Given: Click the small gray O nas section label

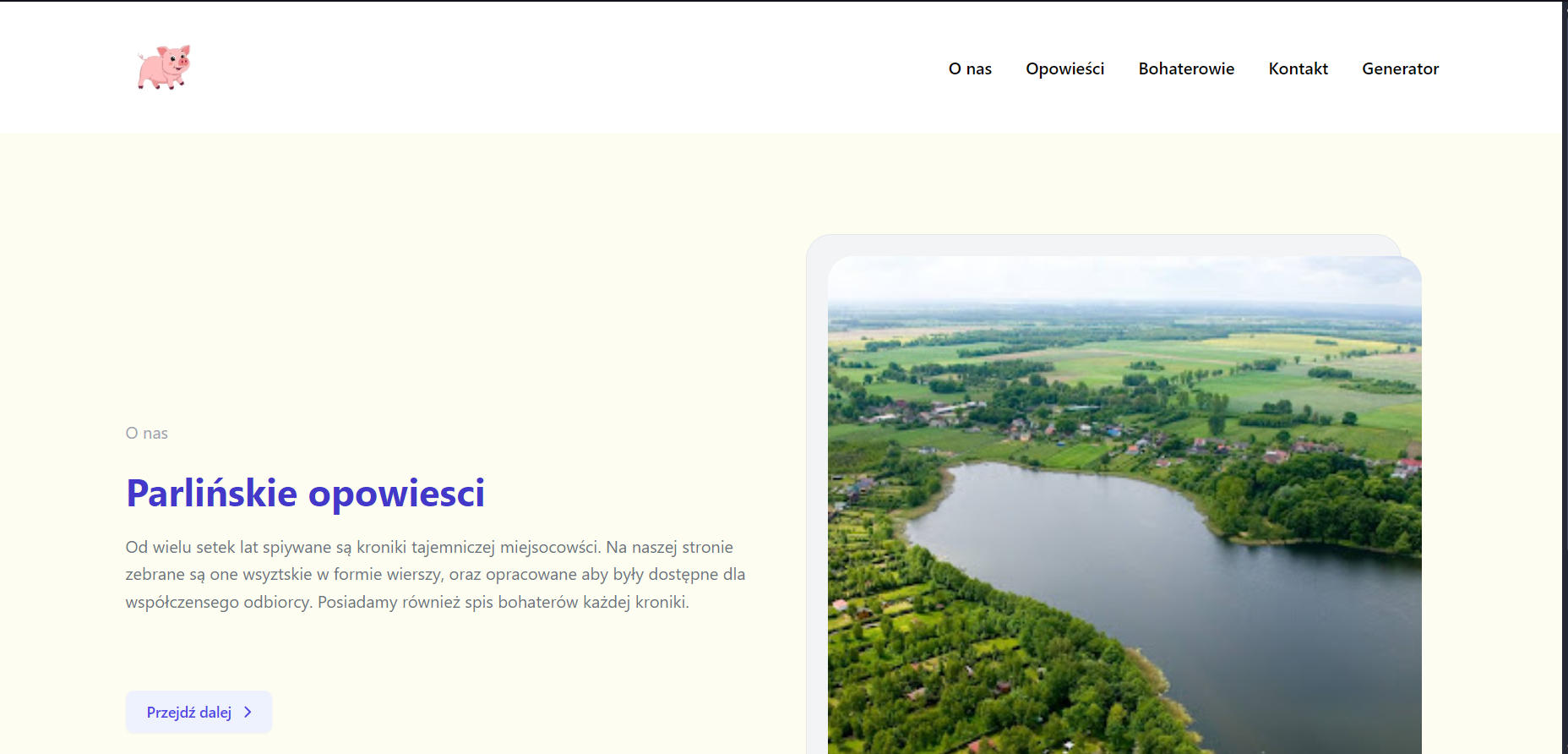Looking at the screenshot, I should tap(147, 434).
